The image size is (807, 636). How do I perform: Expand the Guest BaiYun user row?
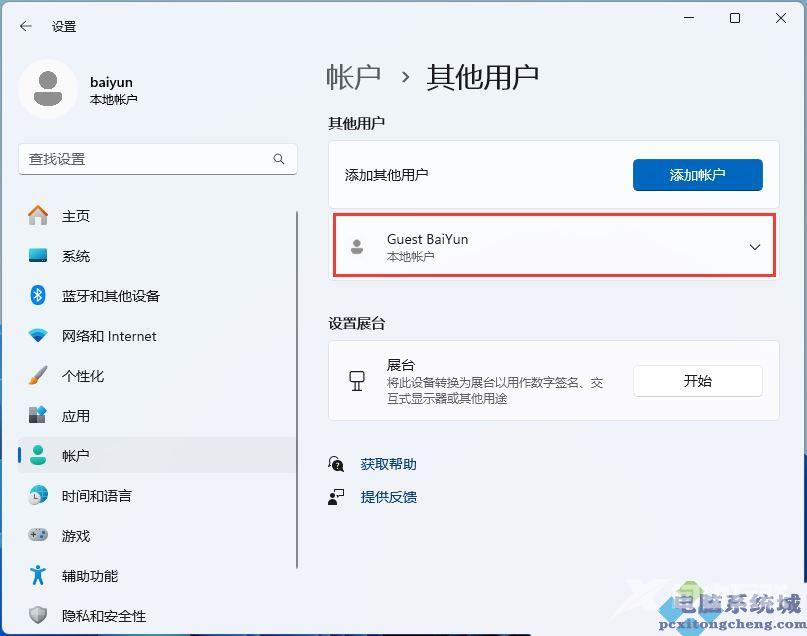coord(554,246)
